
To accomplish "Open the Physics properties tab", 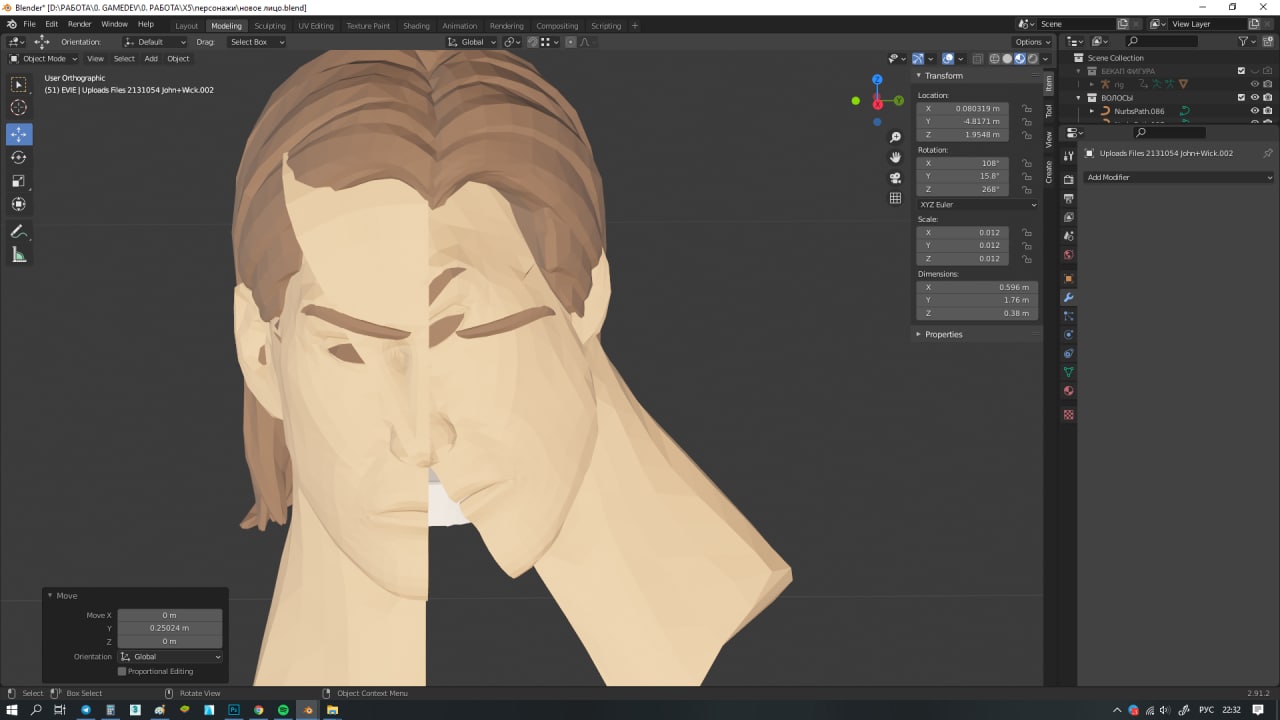I will pos(1068,334).
